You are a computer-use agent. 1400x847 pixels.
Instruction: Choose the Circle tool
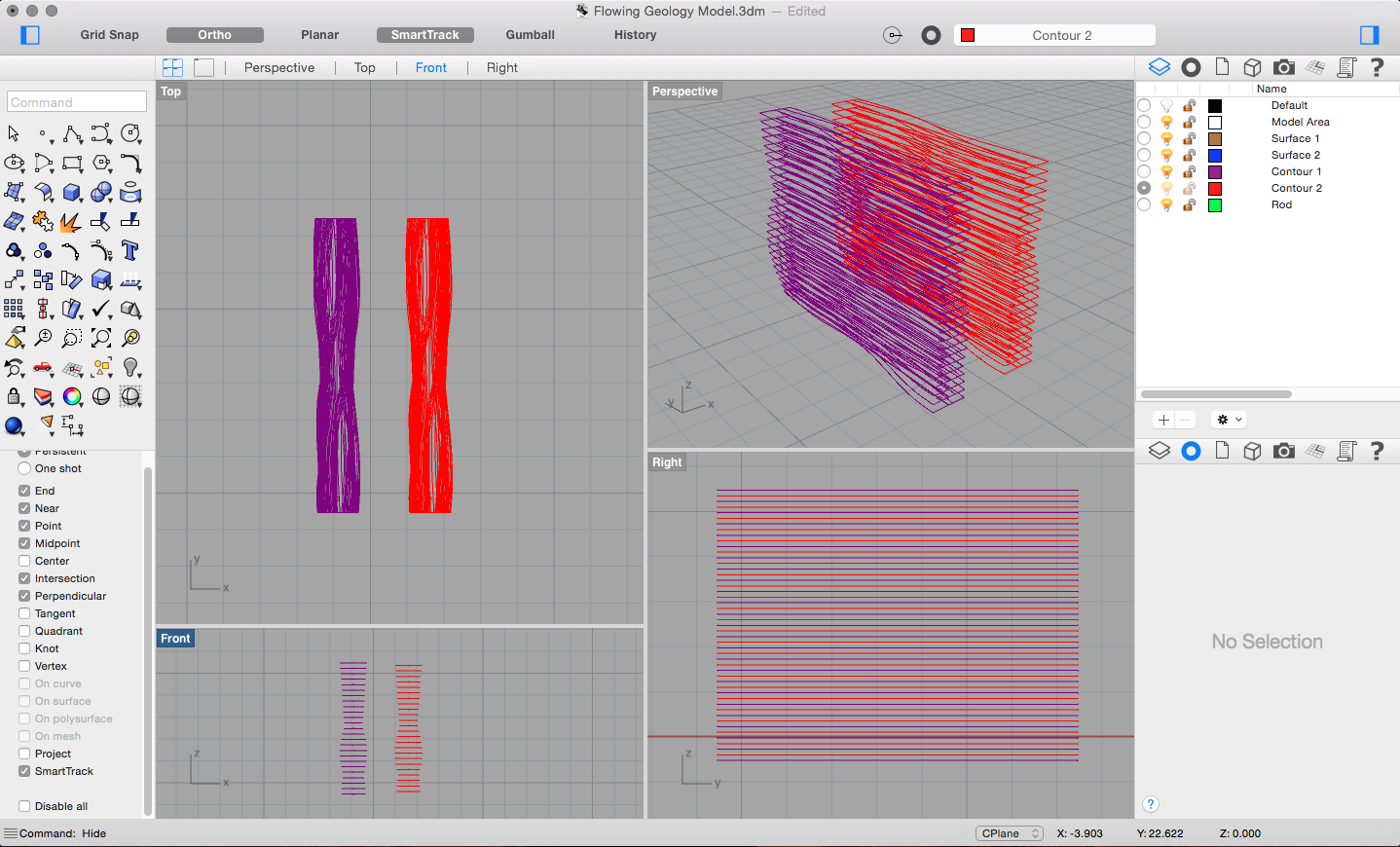(x=130, y=133)
